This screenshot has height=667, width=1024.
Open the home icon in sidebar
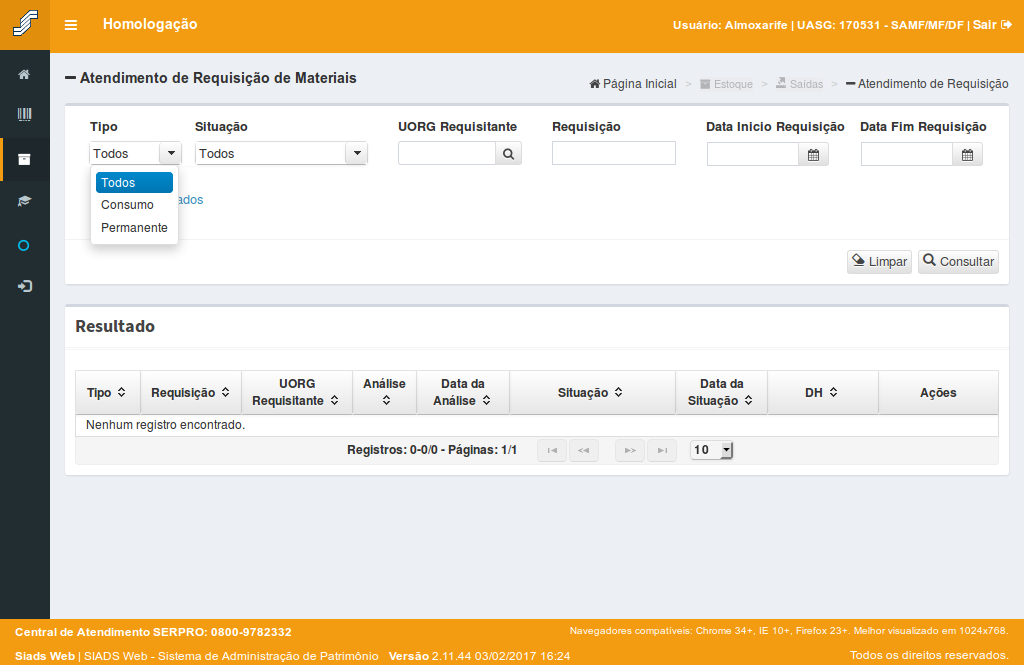coord(24,74)
